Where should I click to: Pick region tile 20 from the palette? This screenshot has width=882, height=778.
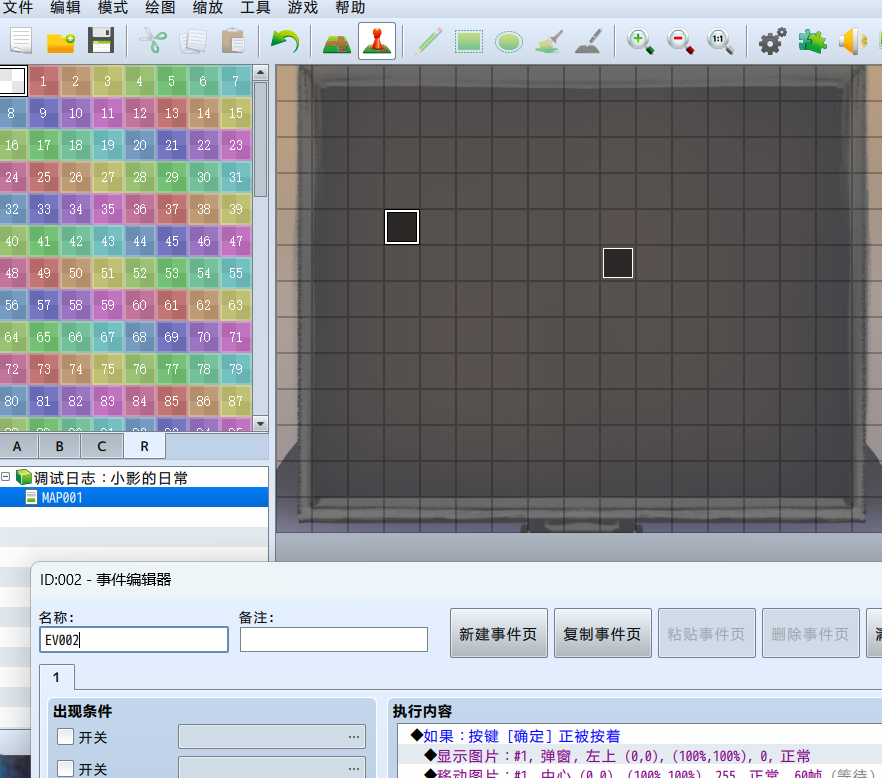click(140, 145)
